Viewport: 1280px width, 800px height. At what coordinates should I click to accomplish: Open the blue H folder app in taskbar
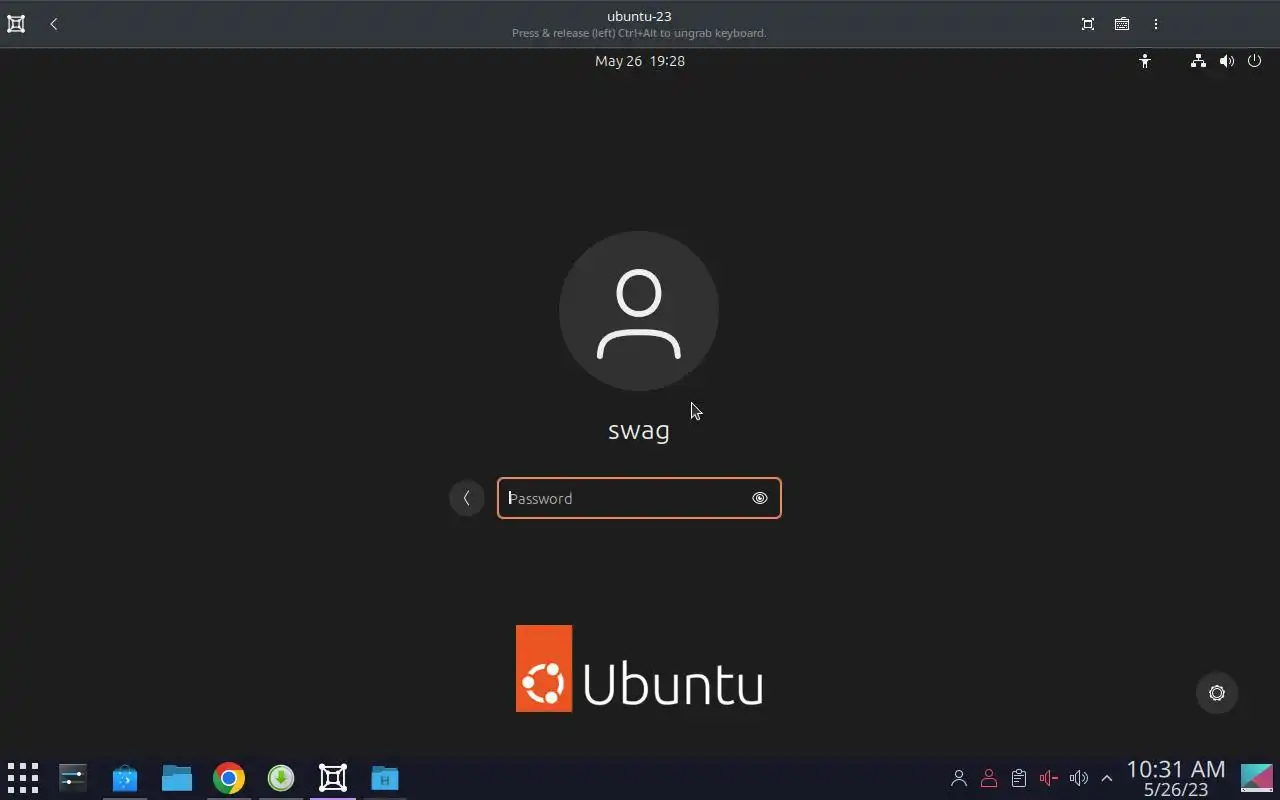(x=385, y=778)
